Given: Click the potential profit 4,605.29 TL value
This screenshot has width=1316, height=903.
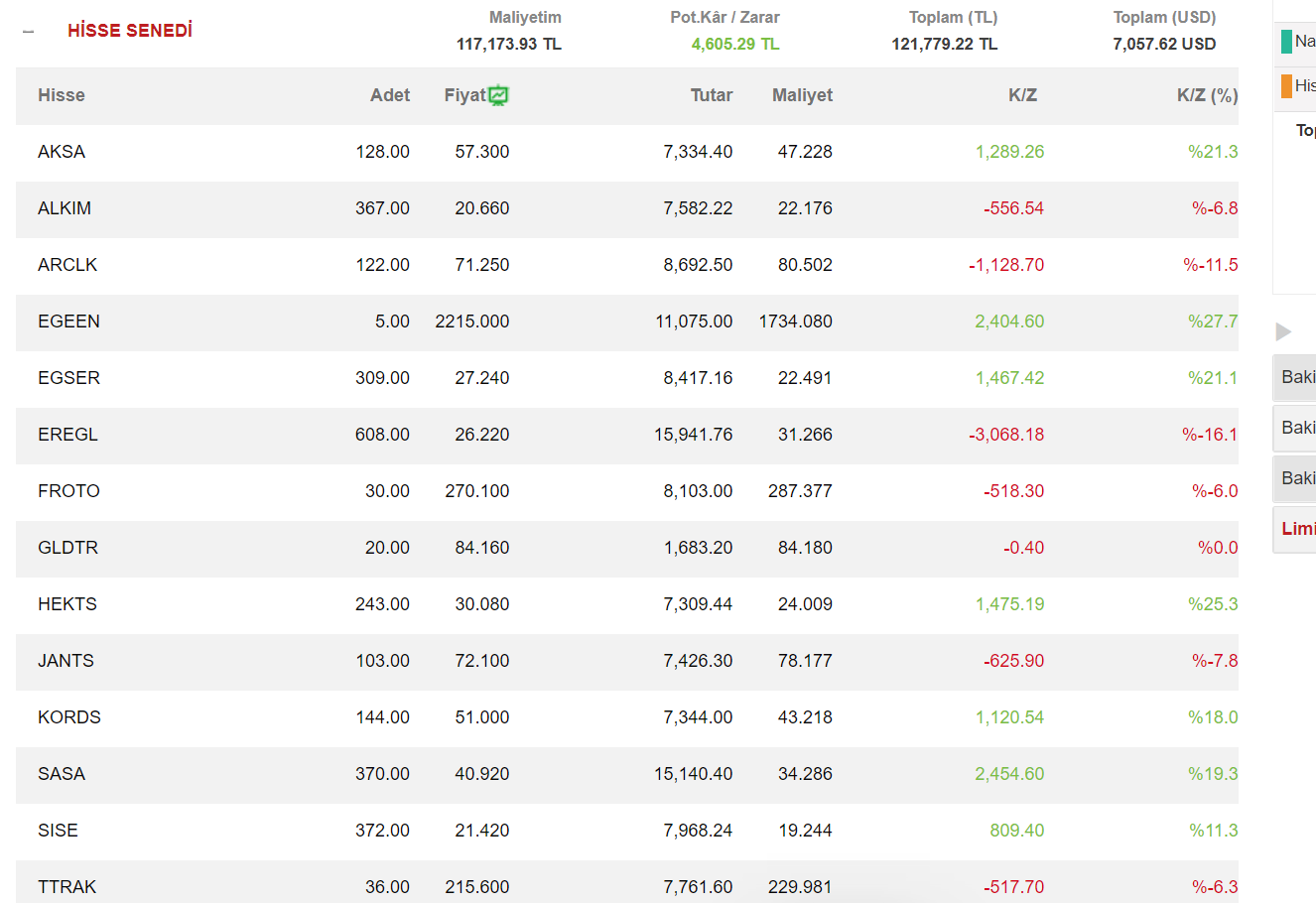Looking at the screenshot, I should tap(735, 45).
